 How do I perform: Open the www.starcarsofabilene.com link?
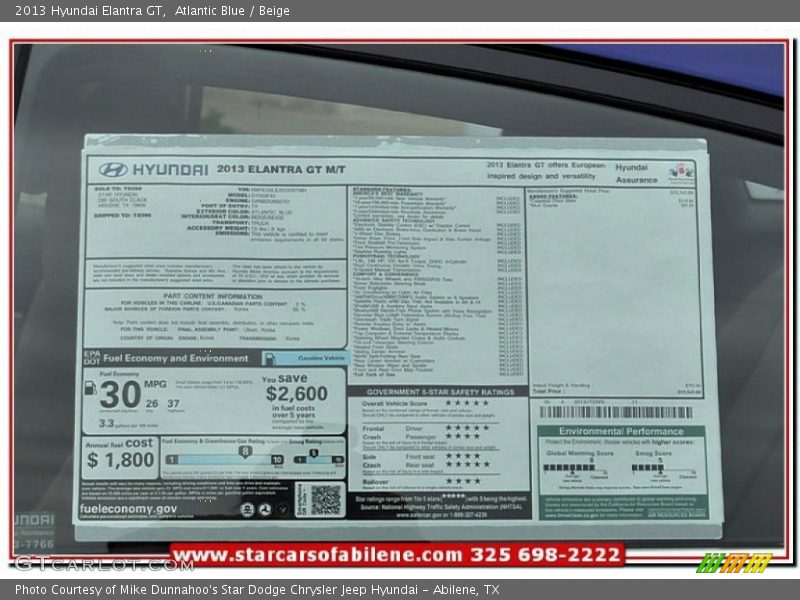click(x=317, y=555)
